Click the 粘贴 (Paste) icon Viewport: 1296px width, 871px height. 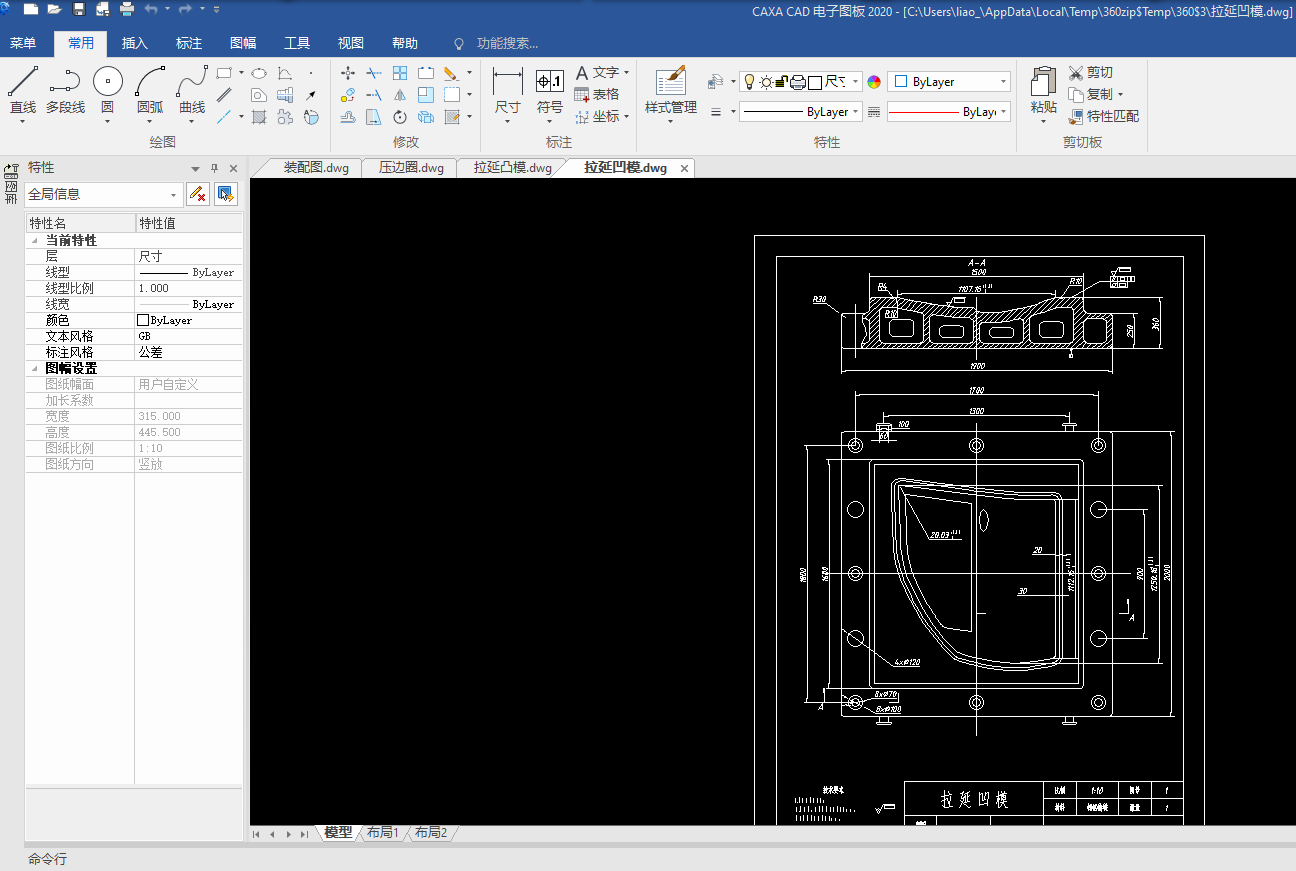(1043, 82)
